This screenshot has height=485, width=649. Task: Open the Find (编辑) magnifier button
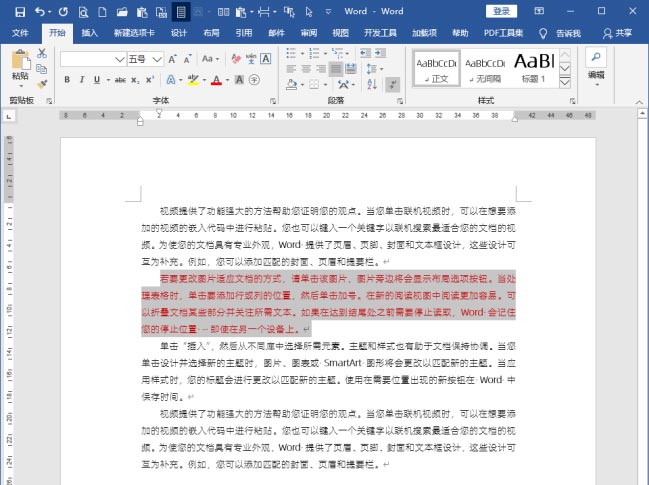(596, 58)
